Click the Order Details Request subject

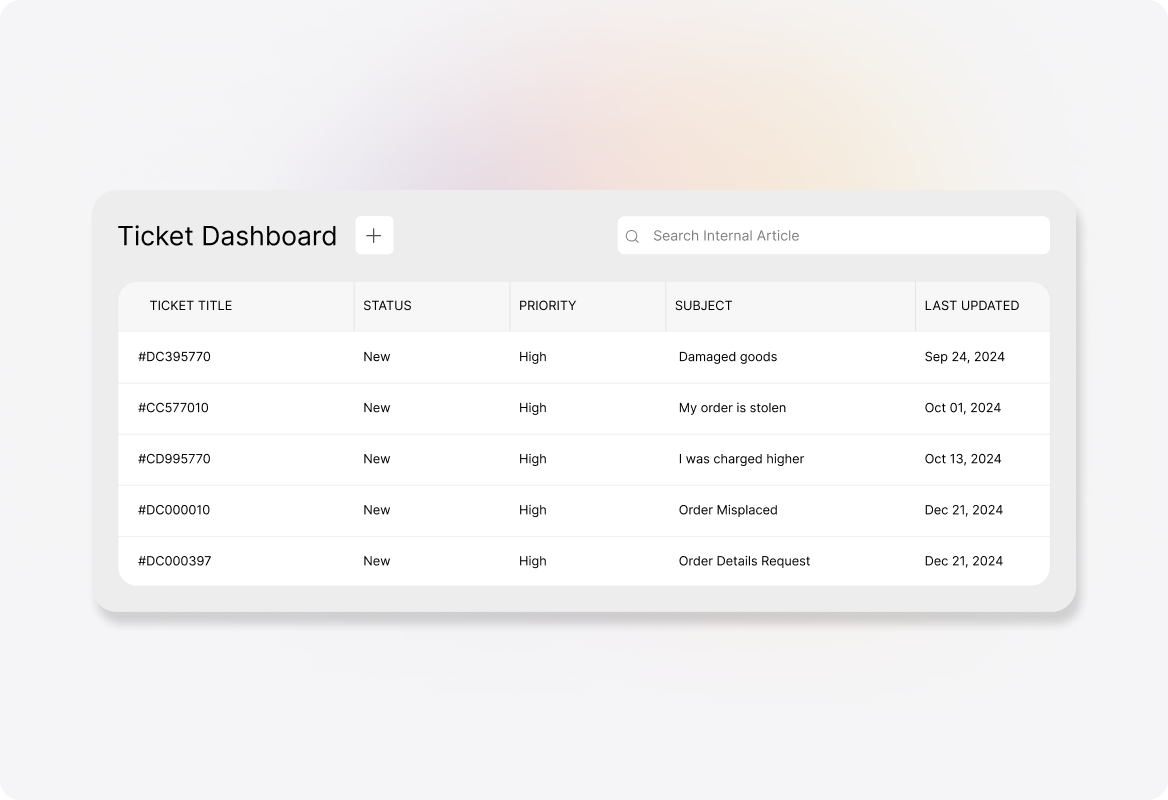click(744, 561)
